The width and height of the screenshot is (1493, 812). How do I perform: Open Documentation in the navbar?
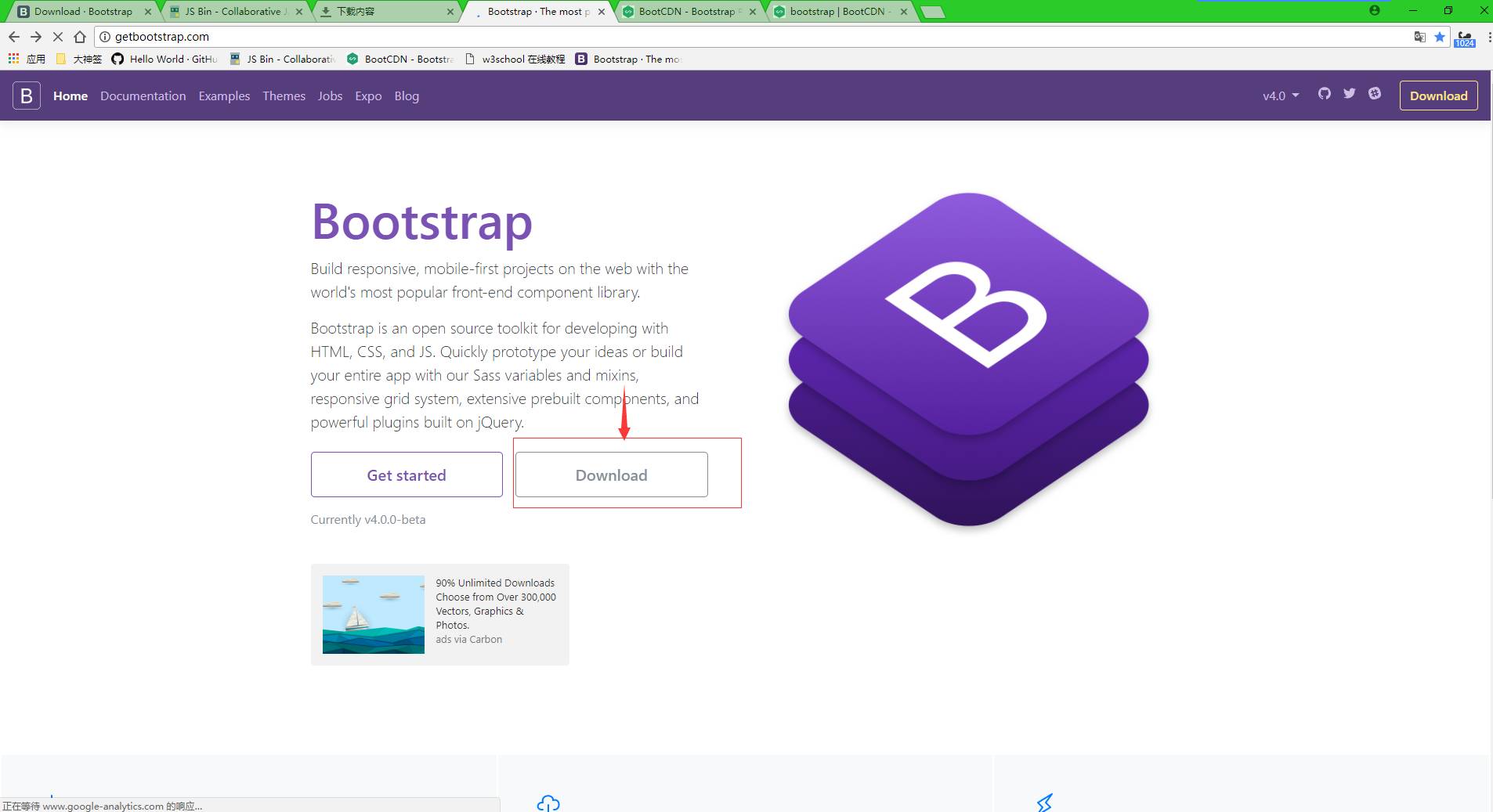pyautogui.click(x=143, y=96)
